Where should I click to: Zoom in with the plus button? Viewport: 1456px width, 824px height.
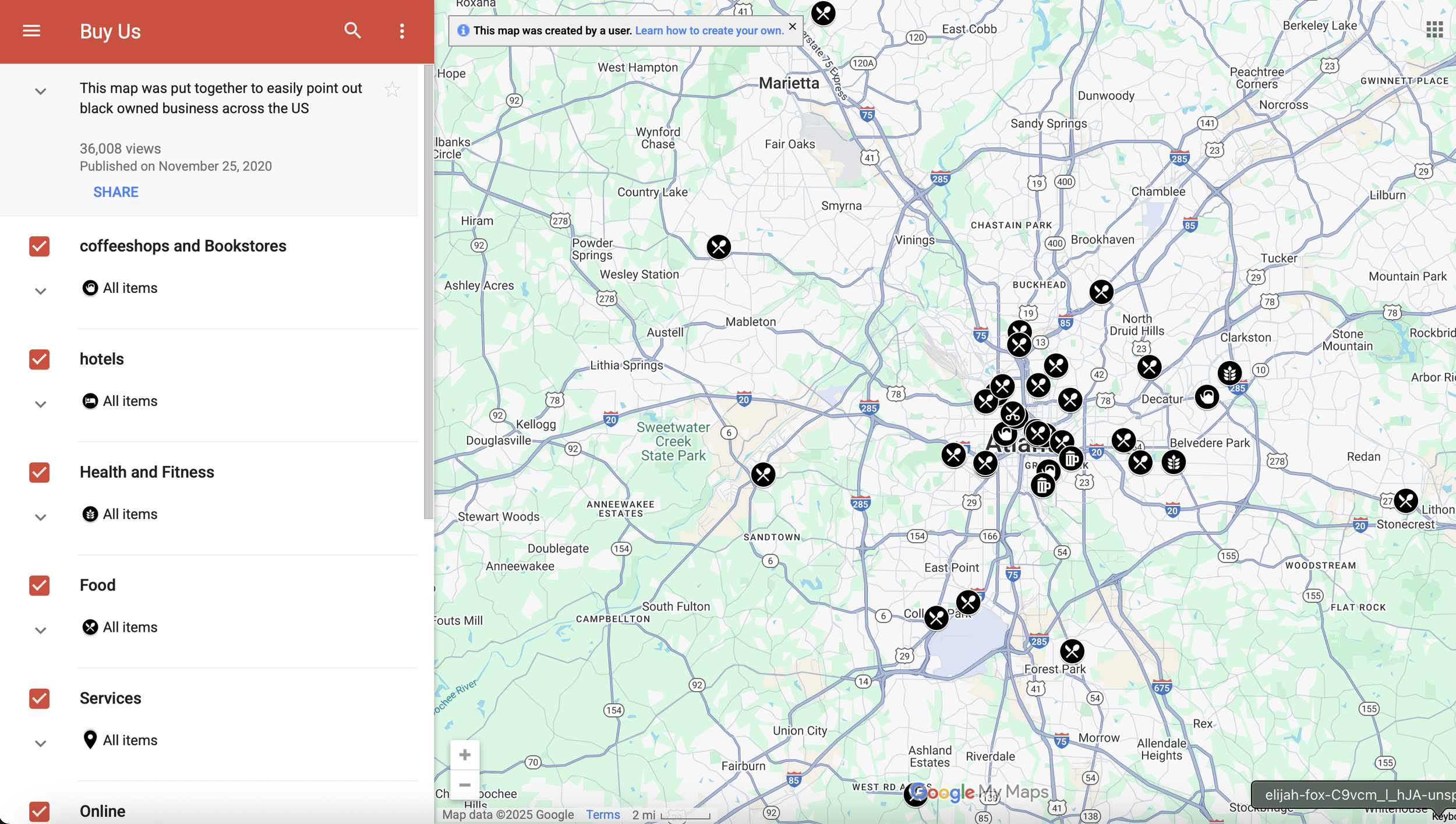click(x=464, y=755)
